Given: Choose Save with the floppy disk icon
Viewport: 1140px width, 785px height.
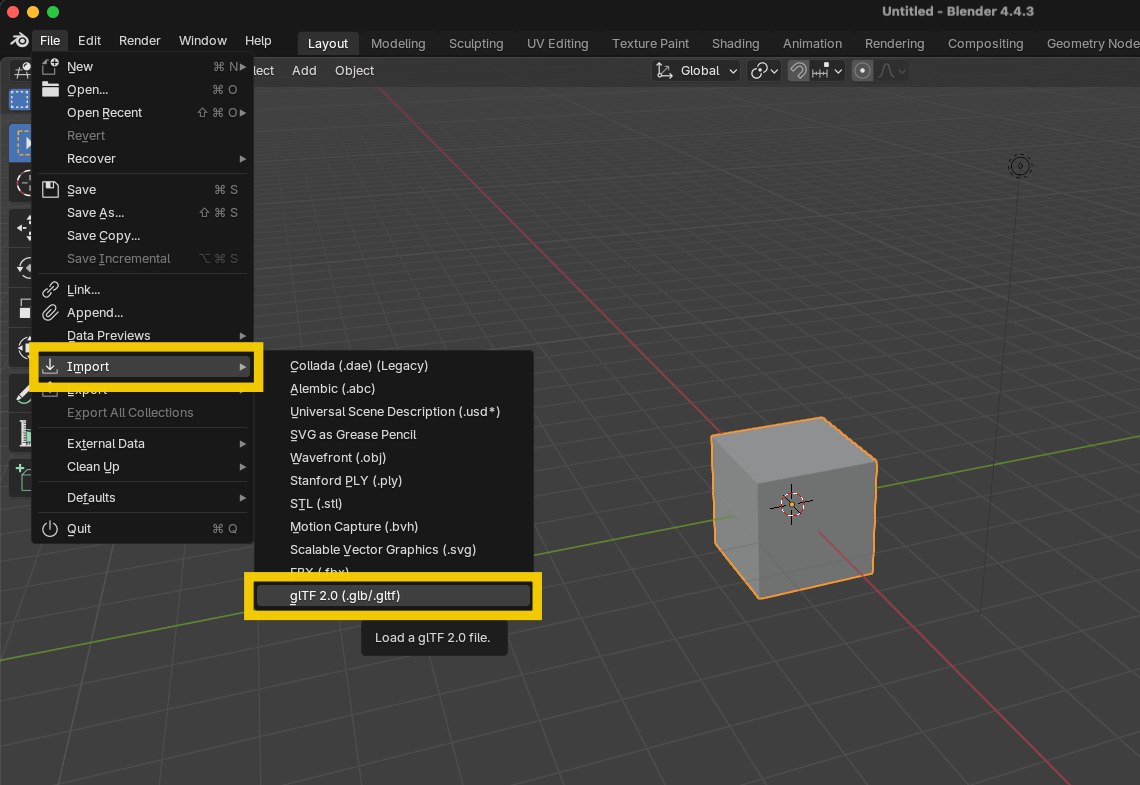Looking at the screenshot, I should [x=142, y=190].
